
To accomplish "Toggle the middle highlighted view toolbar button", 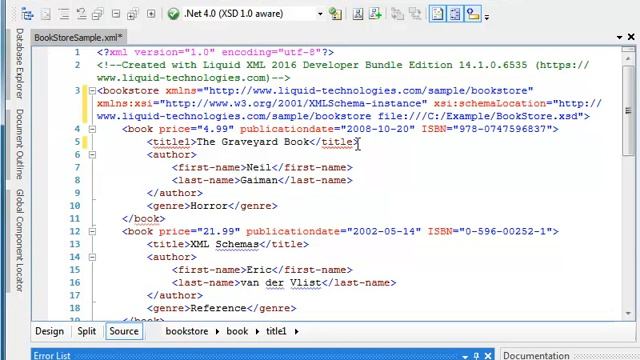I will tap(455, 14).
